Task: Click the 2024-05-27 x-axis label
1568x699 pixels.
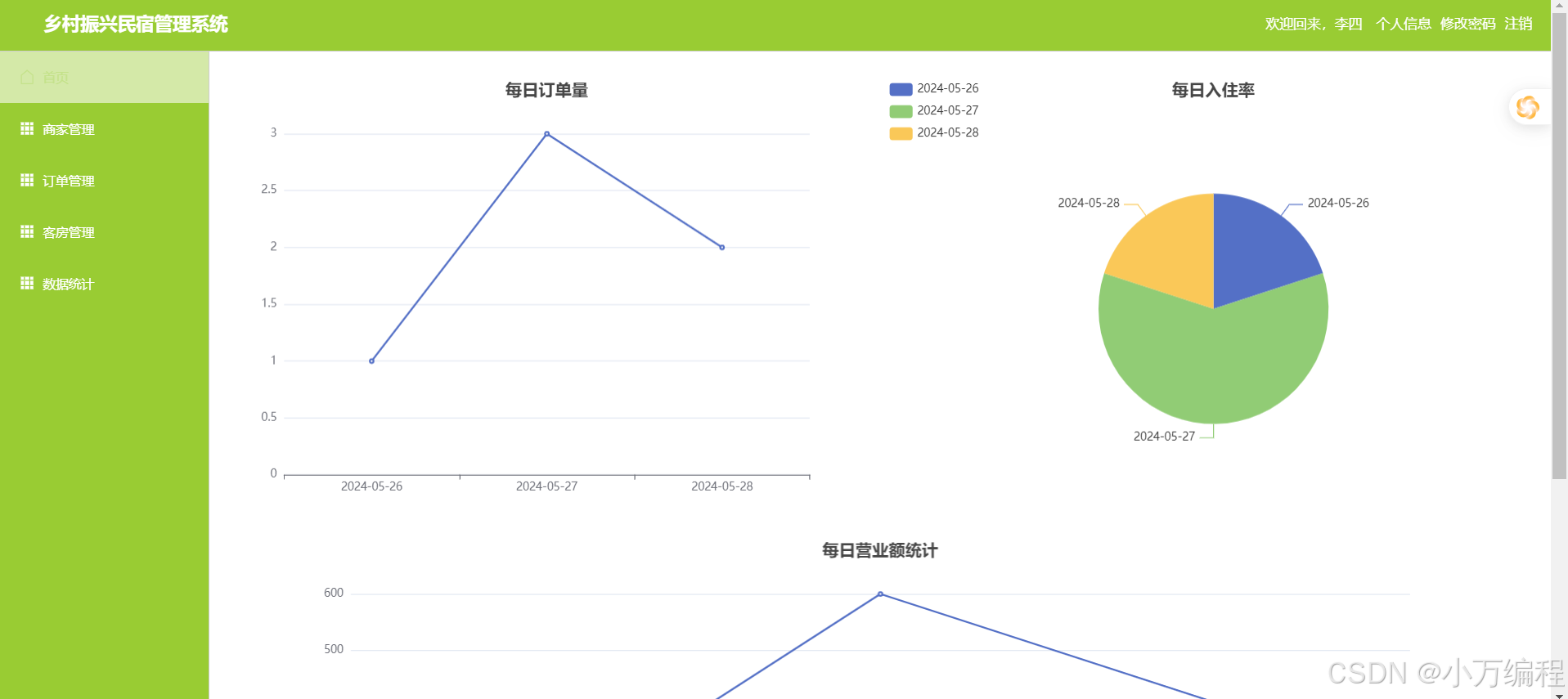Action: click(546, 486)
